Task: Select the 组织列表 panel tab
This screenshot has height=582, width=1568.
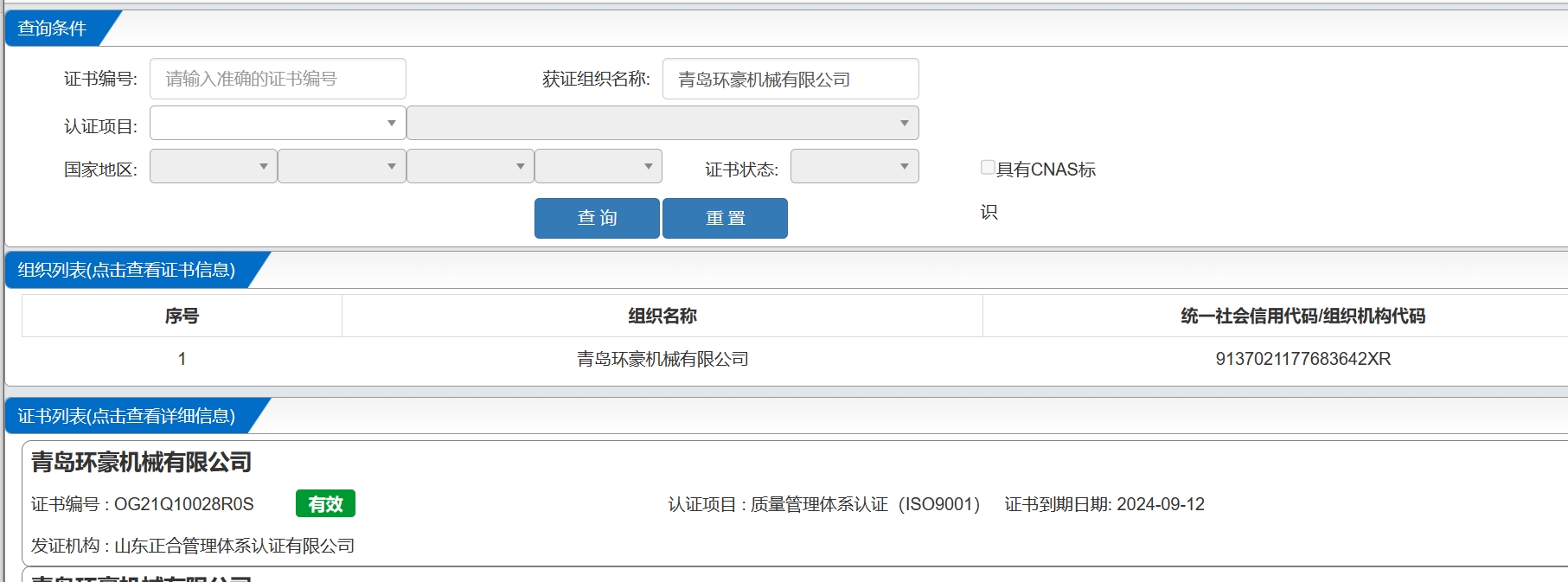Action: (126, 270)
